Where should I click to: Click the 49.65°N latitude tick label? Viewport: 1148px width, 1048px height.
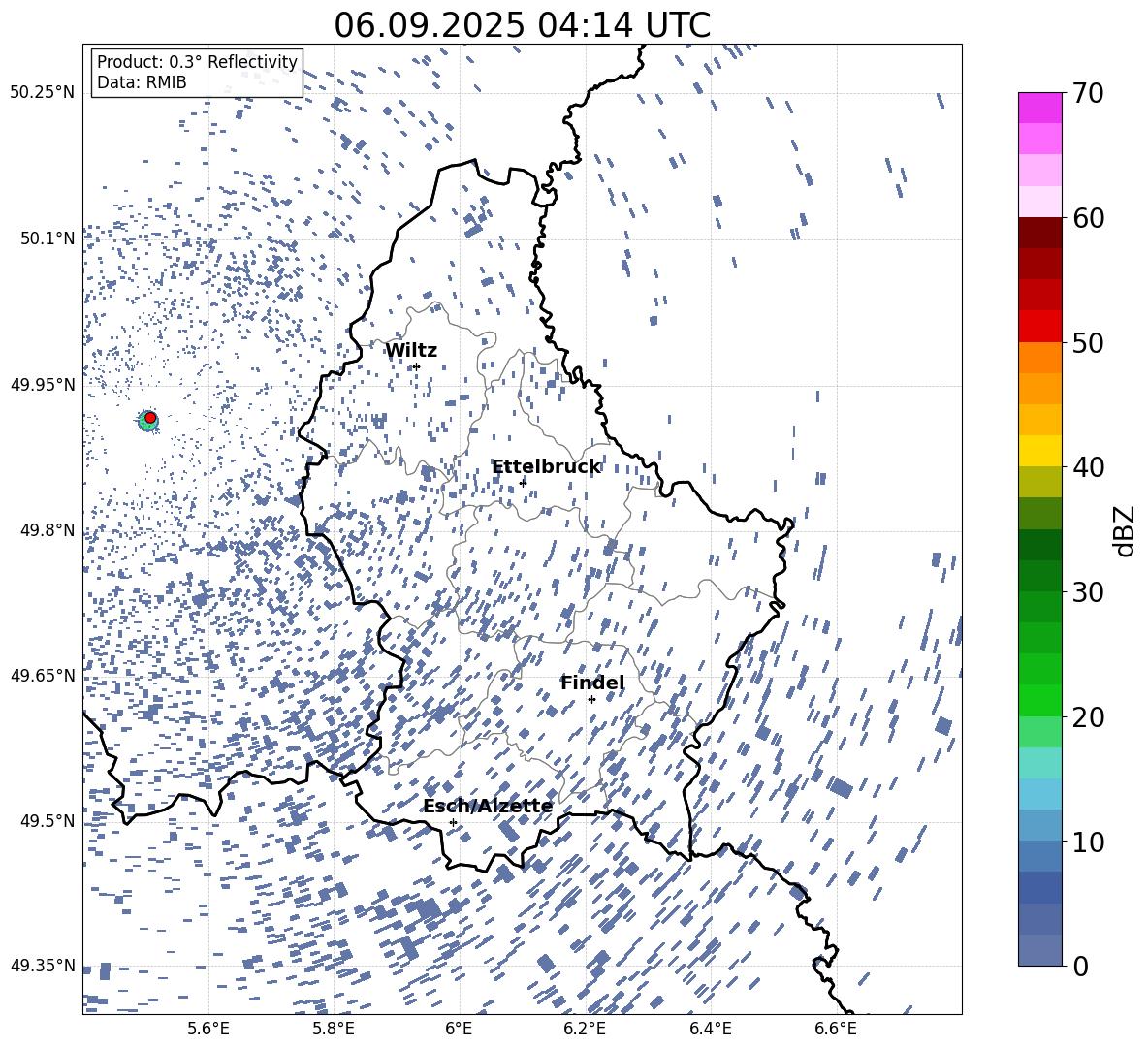43,675
